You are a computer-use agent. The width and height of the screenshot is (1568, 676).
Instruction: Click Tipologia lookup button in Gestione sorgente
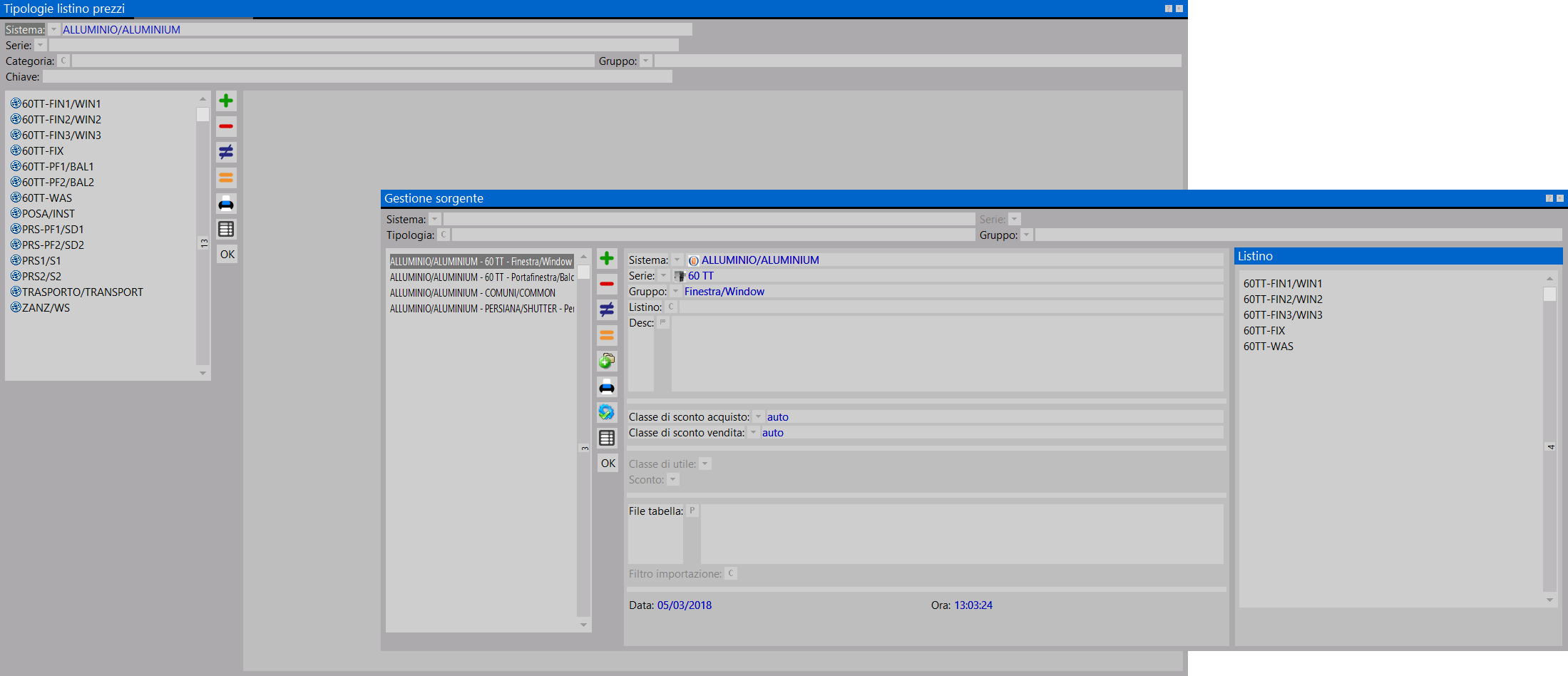(x=444, y=235)
